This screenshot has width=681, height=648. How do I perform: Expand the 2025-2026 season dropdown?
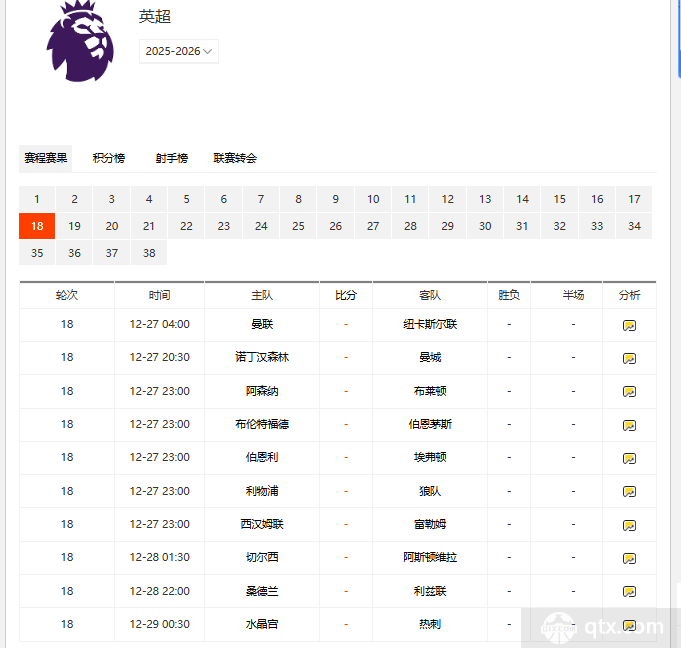click(x=179, y=51)
